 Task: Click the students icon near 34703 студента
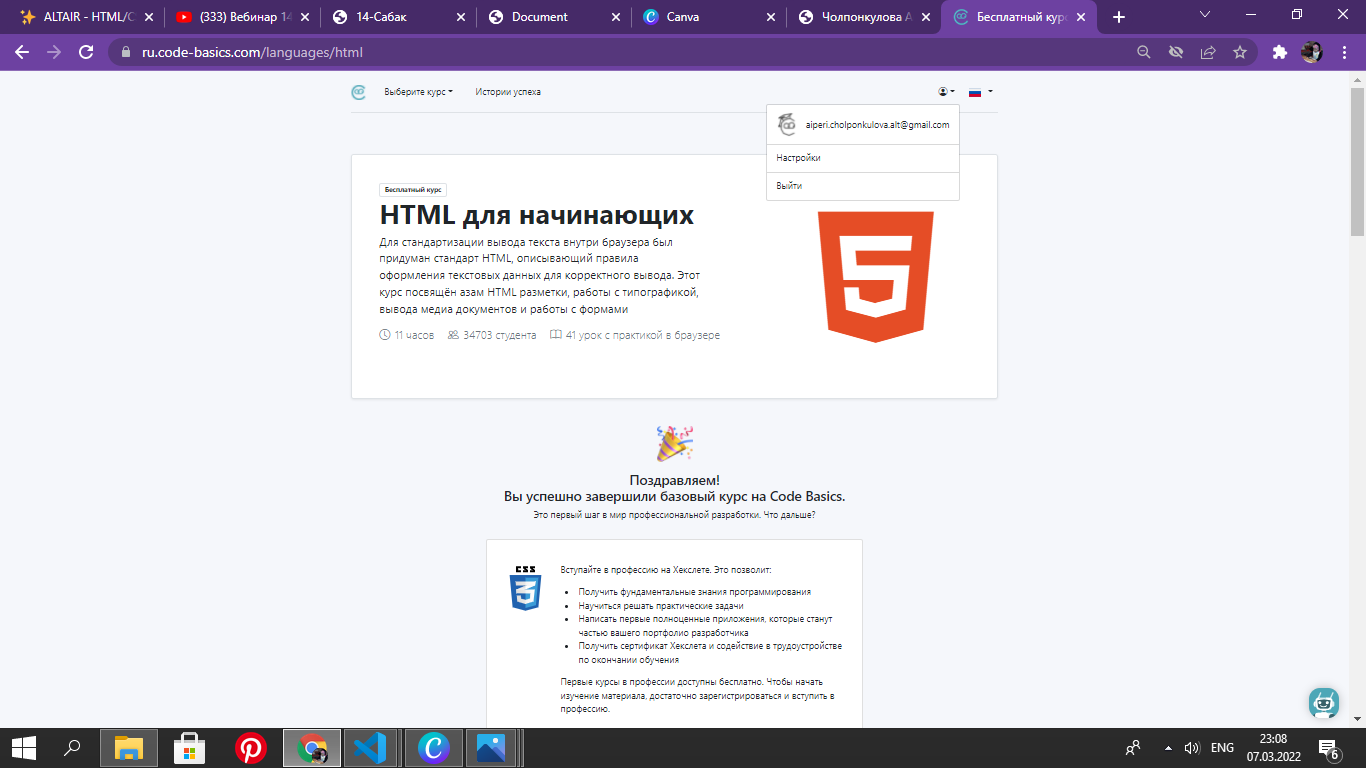pos(453,335)
